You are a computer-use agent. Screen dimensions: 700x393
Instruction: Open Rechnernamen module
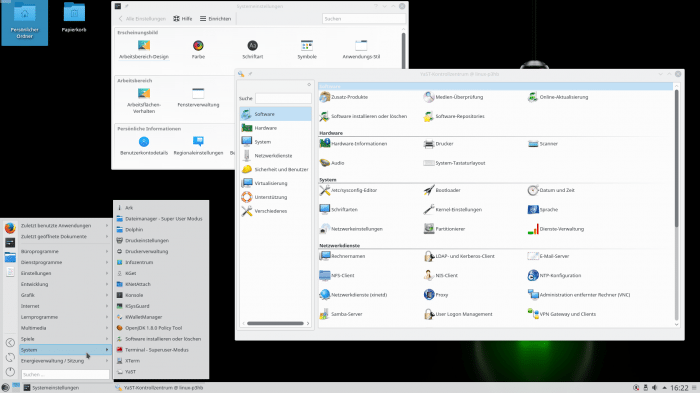click(x=342, y=256)
